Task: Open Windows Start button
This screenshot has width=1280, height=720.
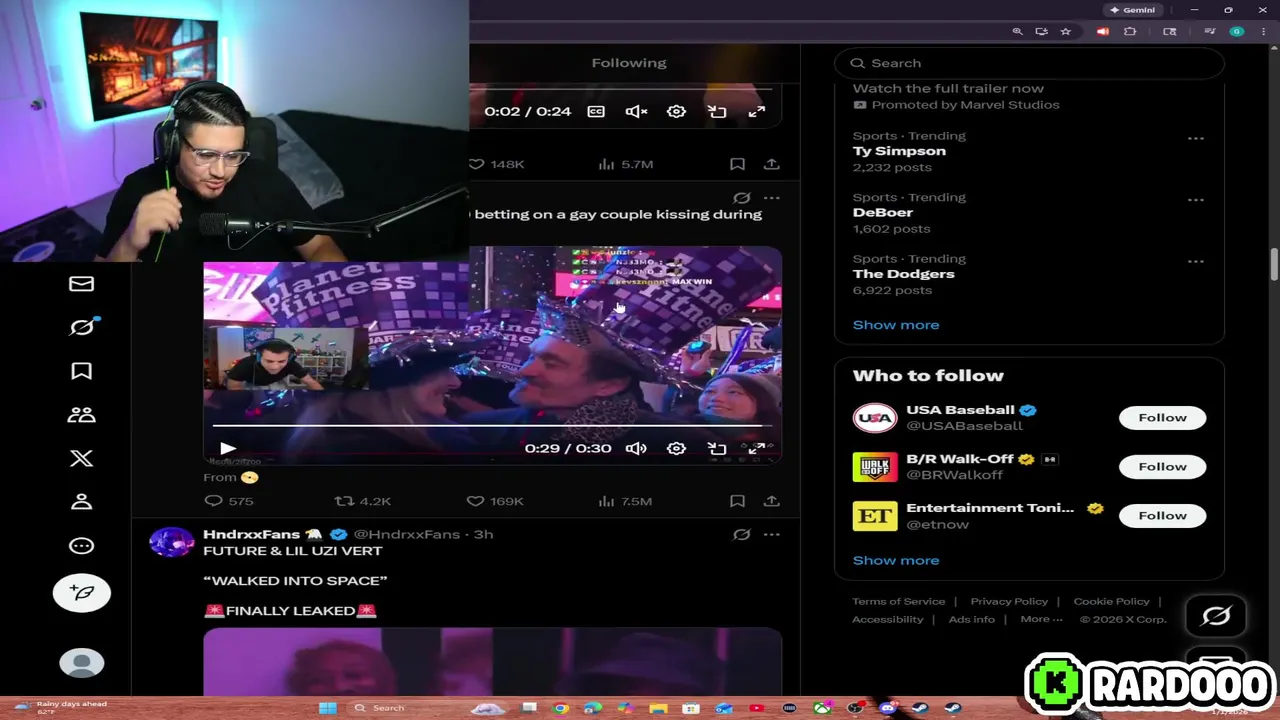Action: click(327, 708)
